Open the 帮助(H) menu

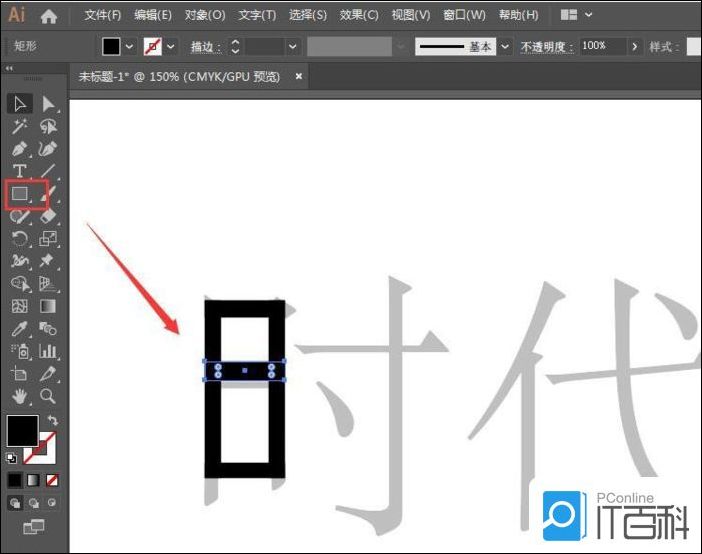coord(518,15)
